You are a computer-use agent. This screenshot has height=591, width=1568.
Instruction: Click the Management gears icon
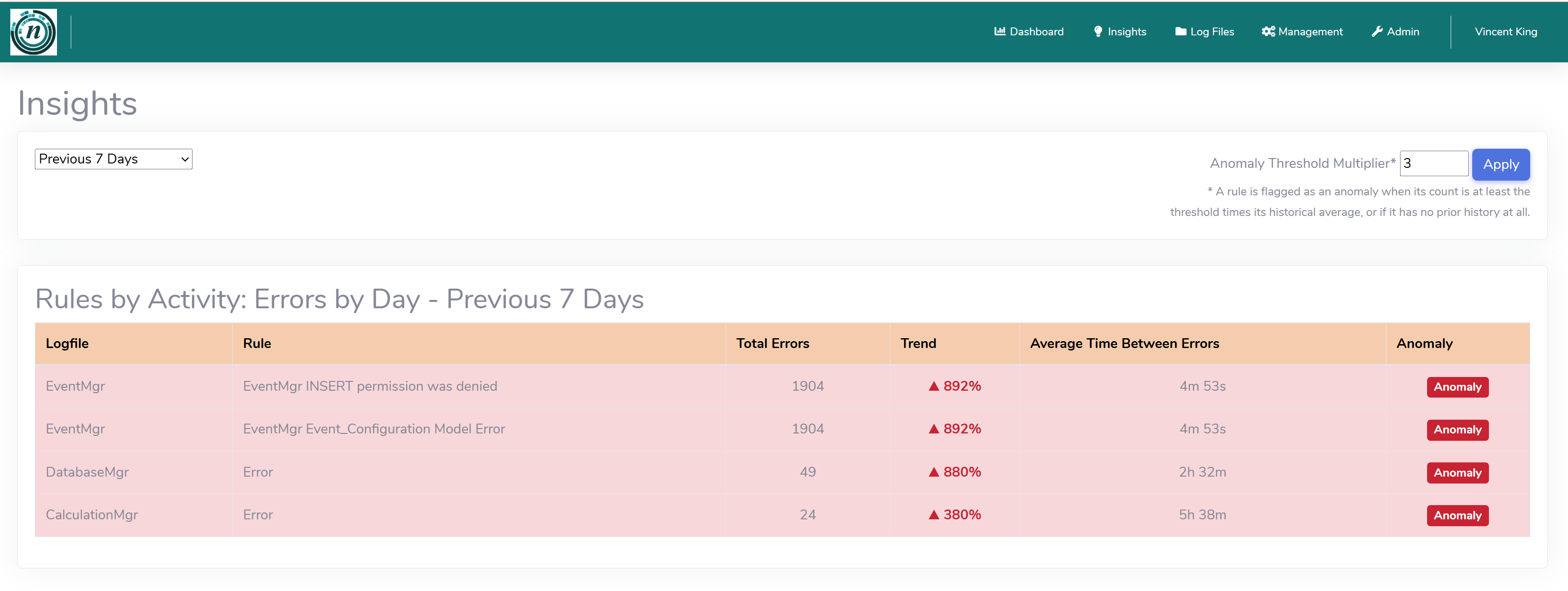point(1268,31)
